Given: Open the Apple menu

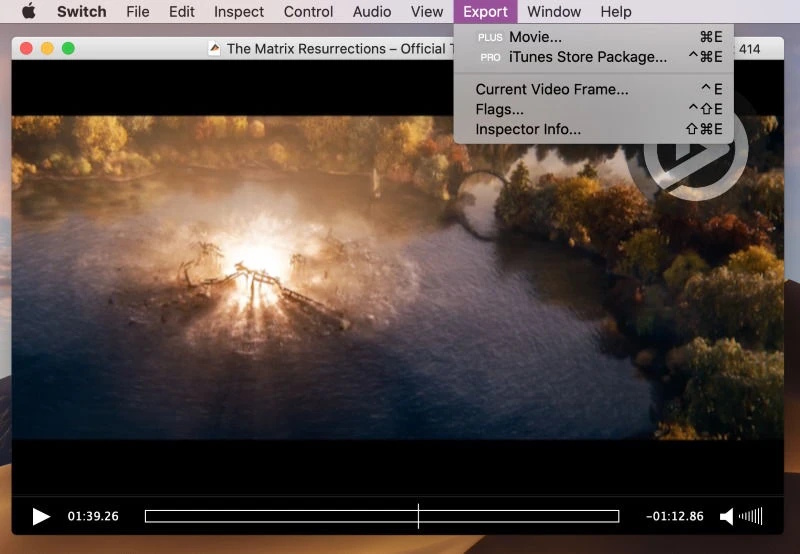Looking at the screenshot, I should pos(29,11).
